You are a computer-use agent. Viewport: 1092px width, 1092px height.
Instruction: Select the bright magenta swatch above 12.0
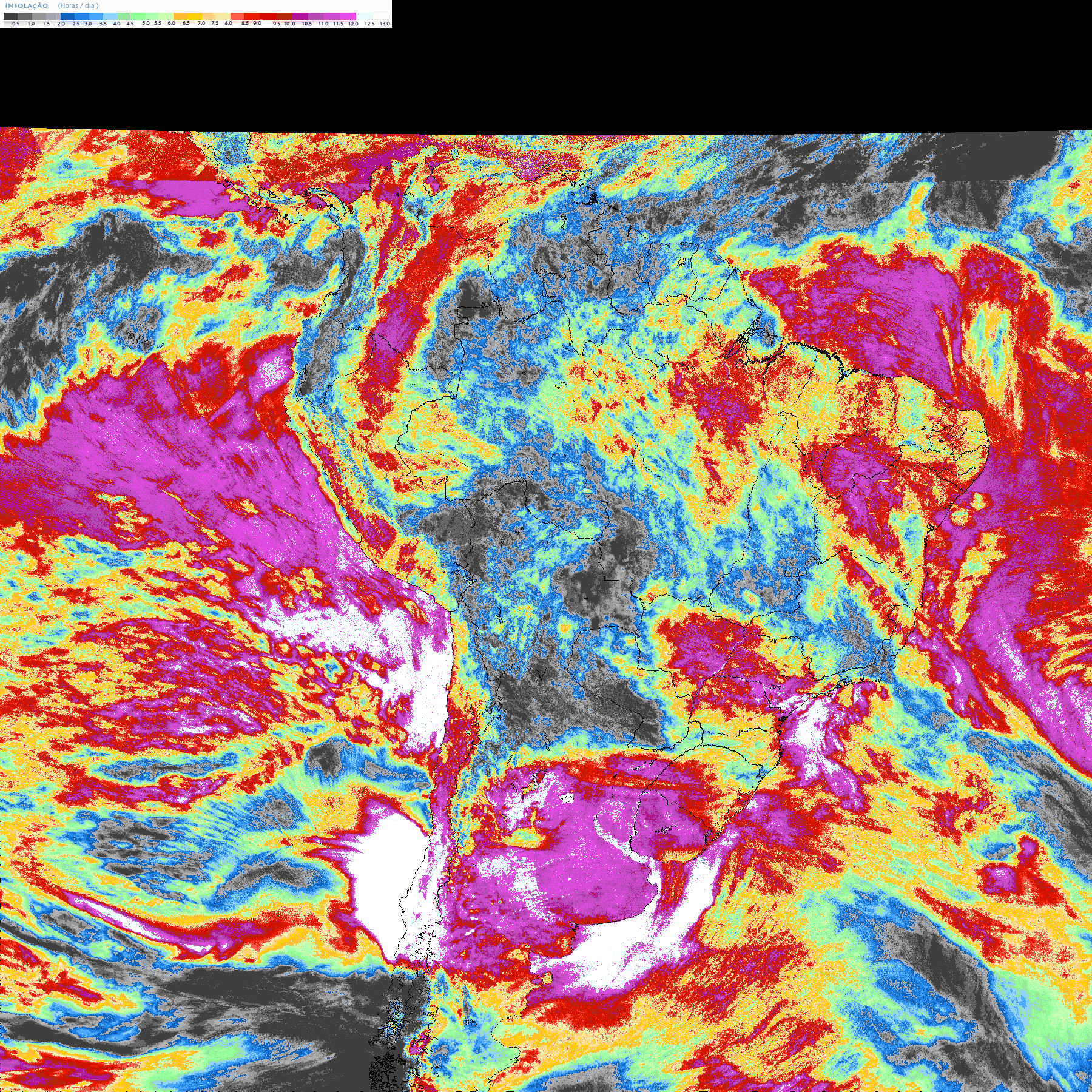point(348,16)
